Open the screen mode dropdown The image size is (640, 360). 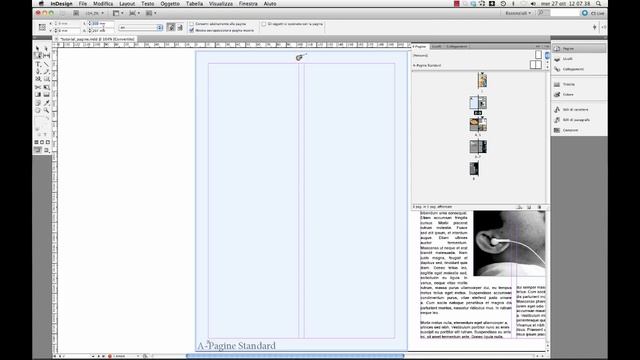click(x=134, y=13)
